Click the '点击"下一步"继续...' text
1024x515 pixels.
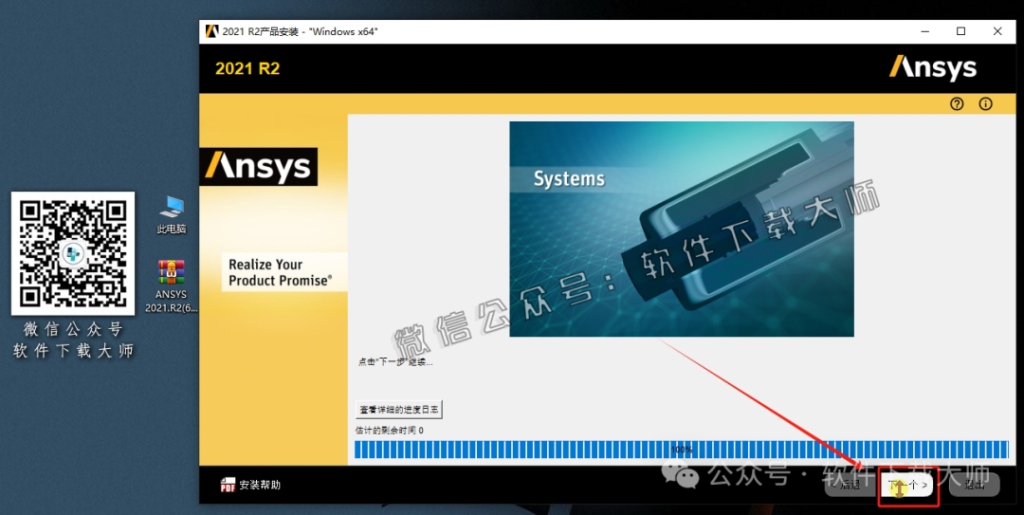coord(395,362)
